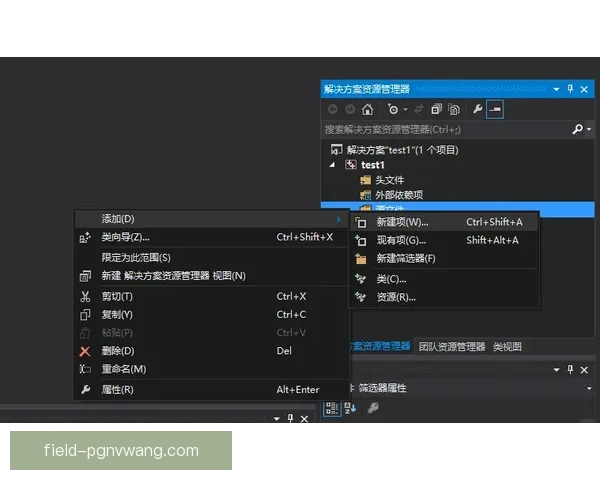The image size is (600, 480).
Task: Choose 重命名(M) from context menu
Action: 211,369
